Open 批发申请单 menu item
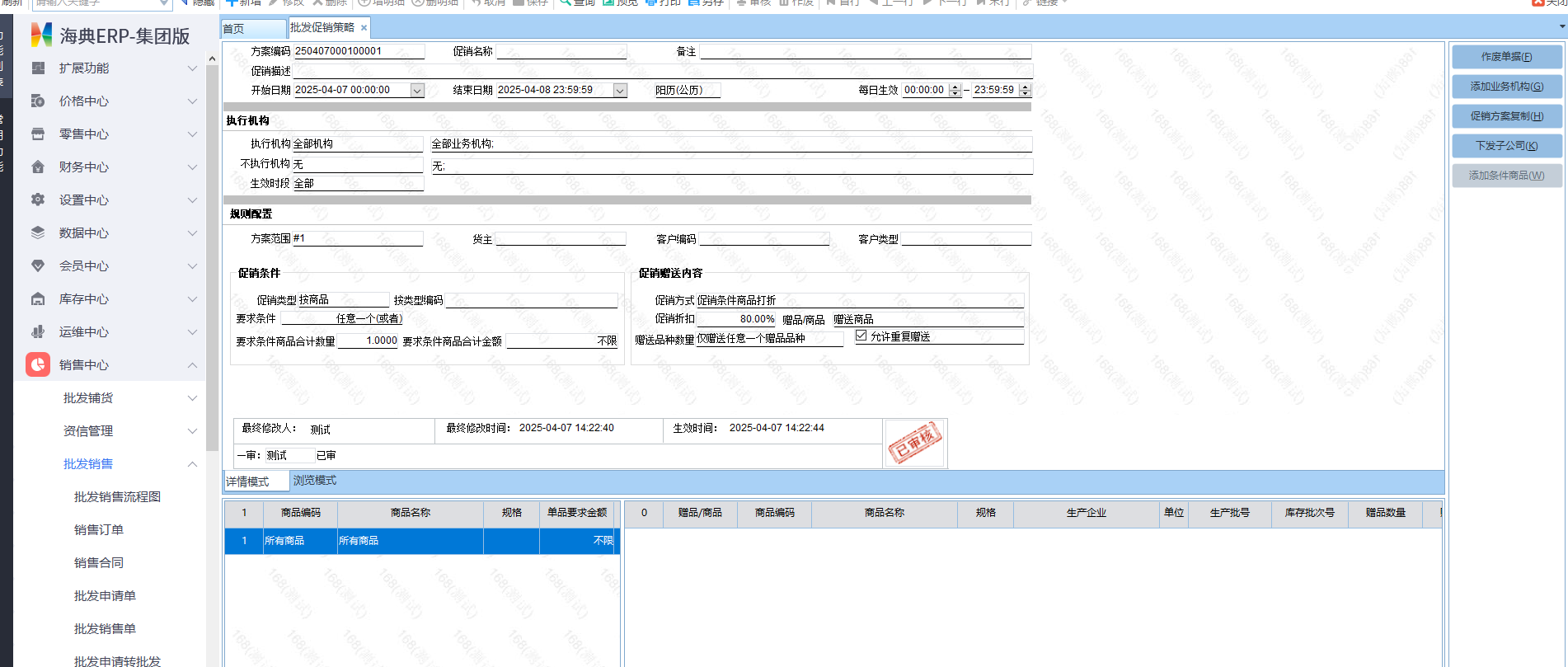Screen dimensions: 1568x667 pyautogui.click(x=105, y=596)
